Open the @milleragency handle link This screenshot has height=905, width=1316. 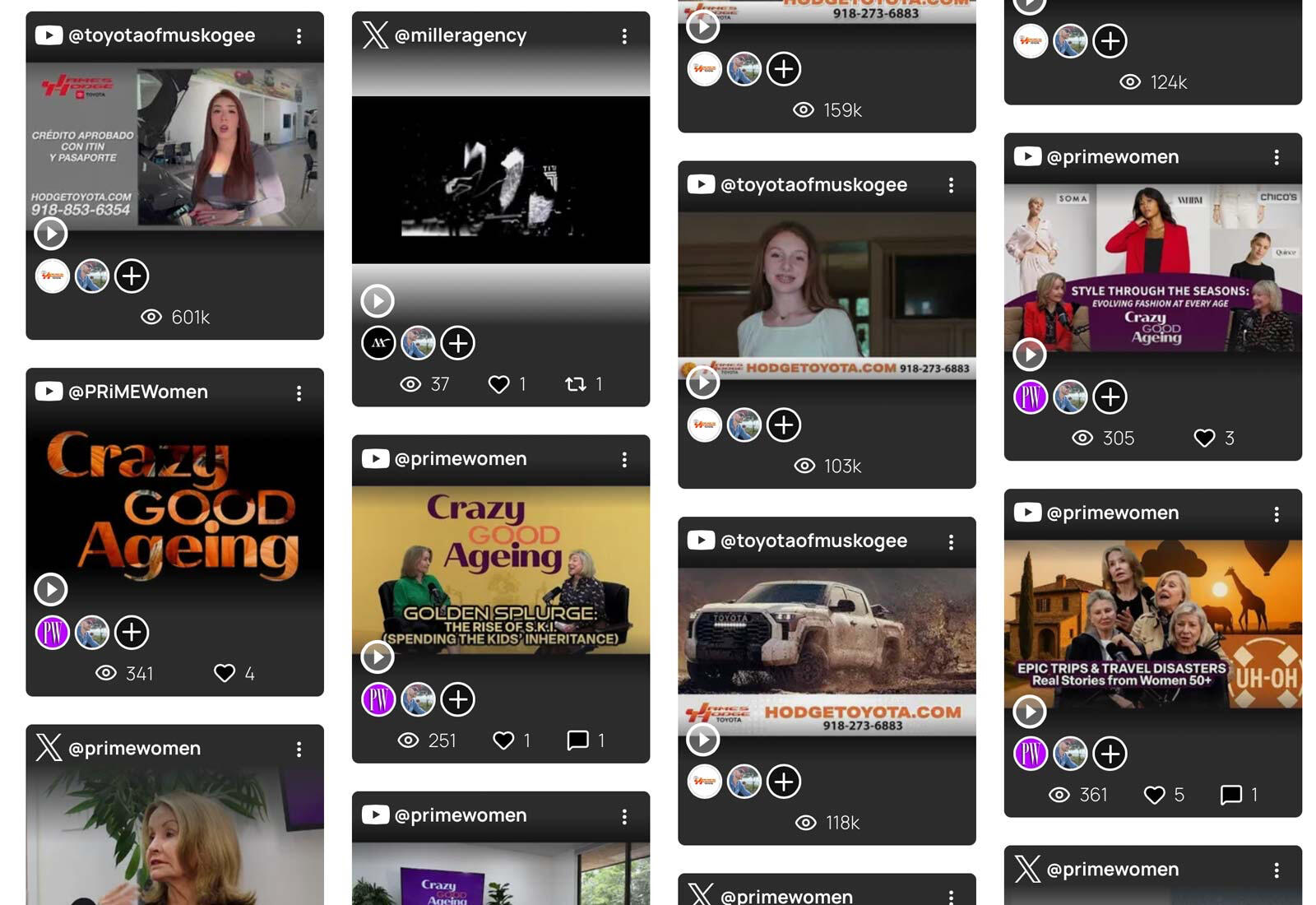point(461,35)
